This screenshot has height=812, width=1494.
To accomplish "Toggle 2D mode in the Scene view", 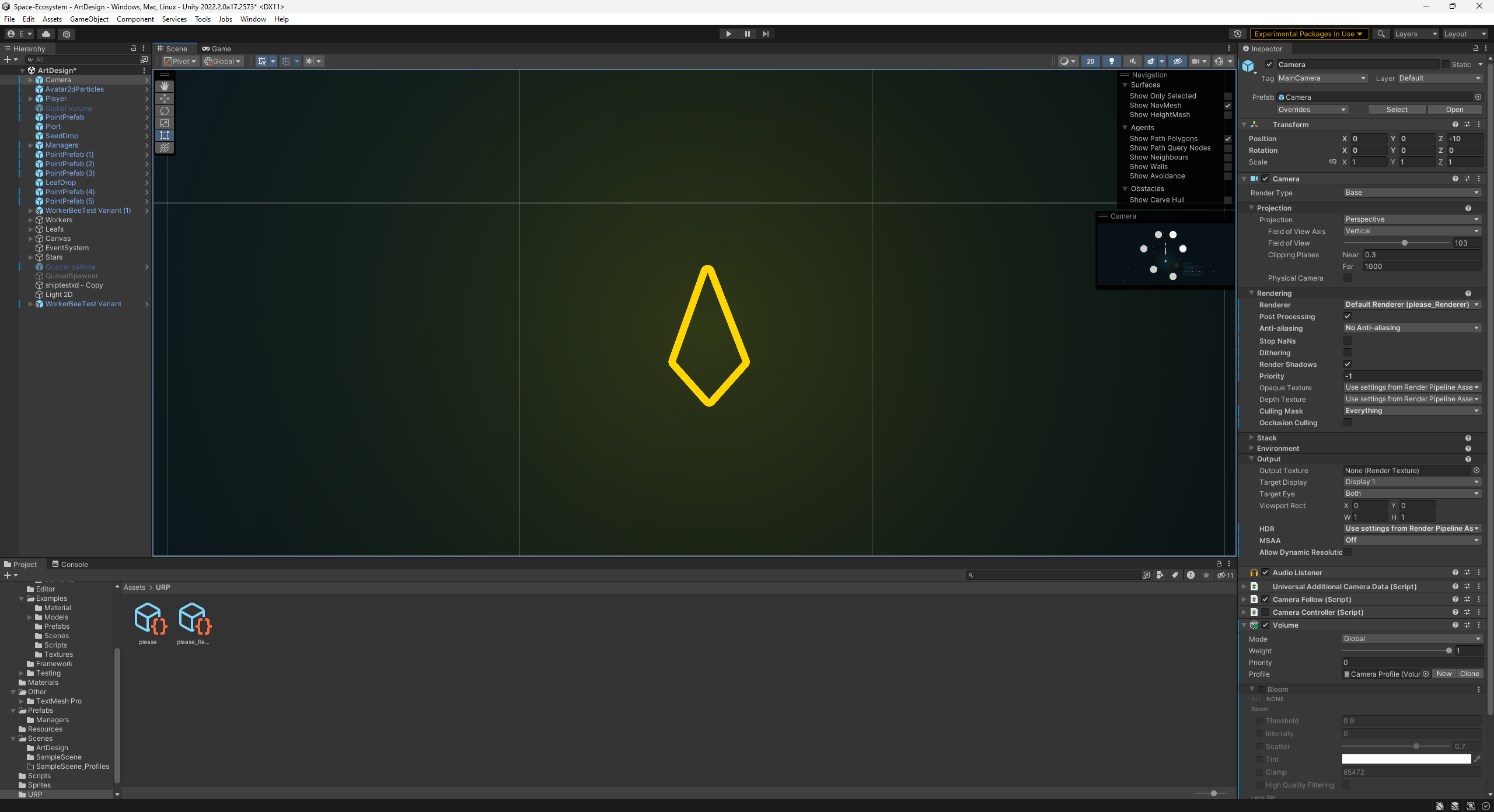I will tap(1090, 61).
